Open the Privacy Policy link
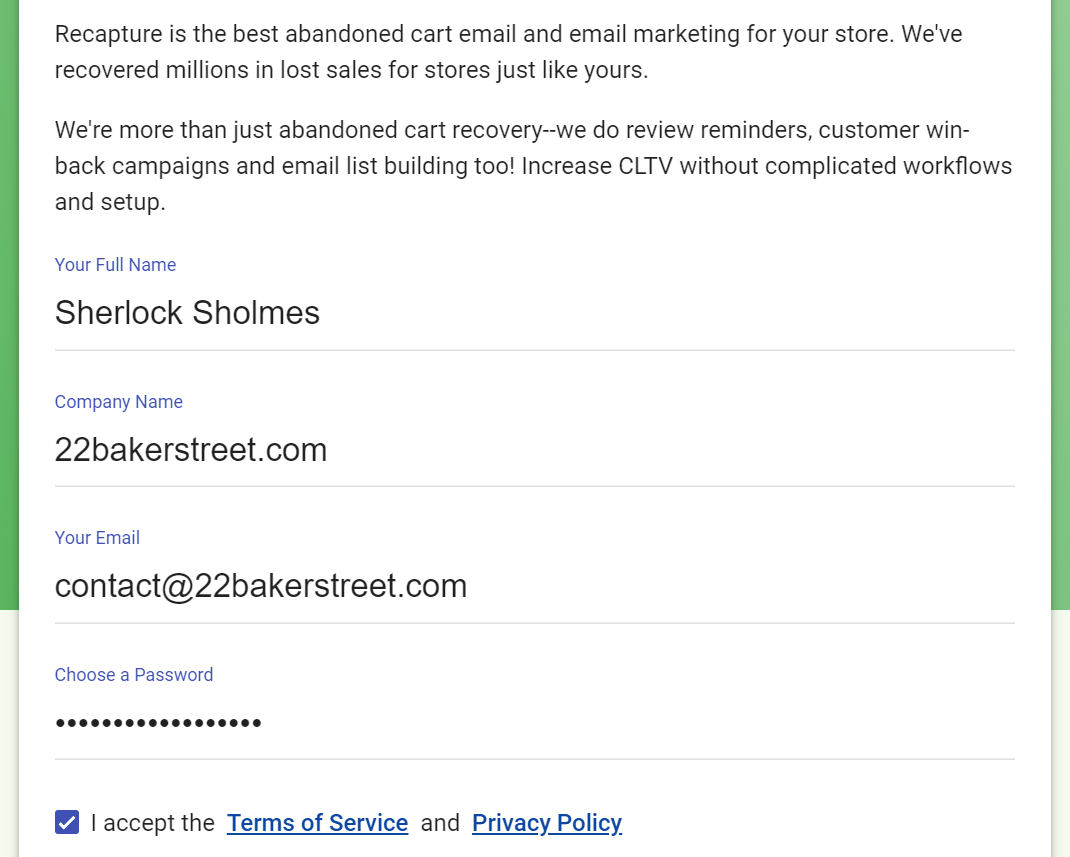The height and width of the screenshot is (857, 1070). 546,823
